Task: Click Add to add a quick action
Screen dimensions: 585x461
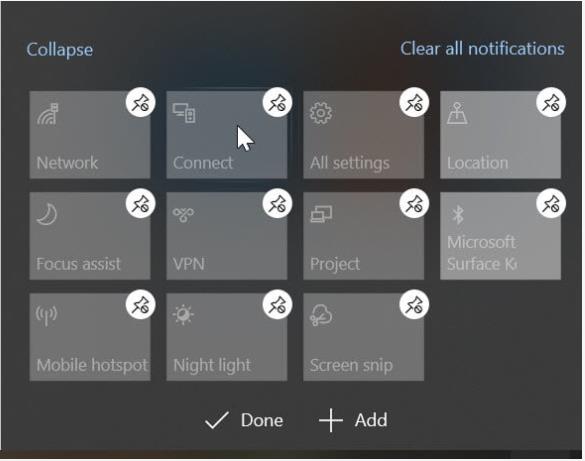Action: (x=353, y=420)
